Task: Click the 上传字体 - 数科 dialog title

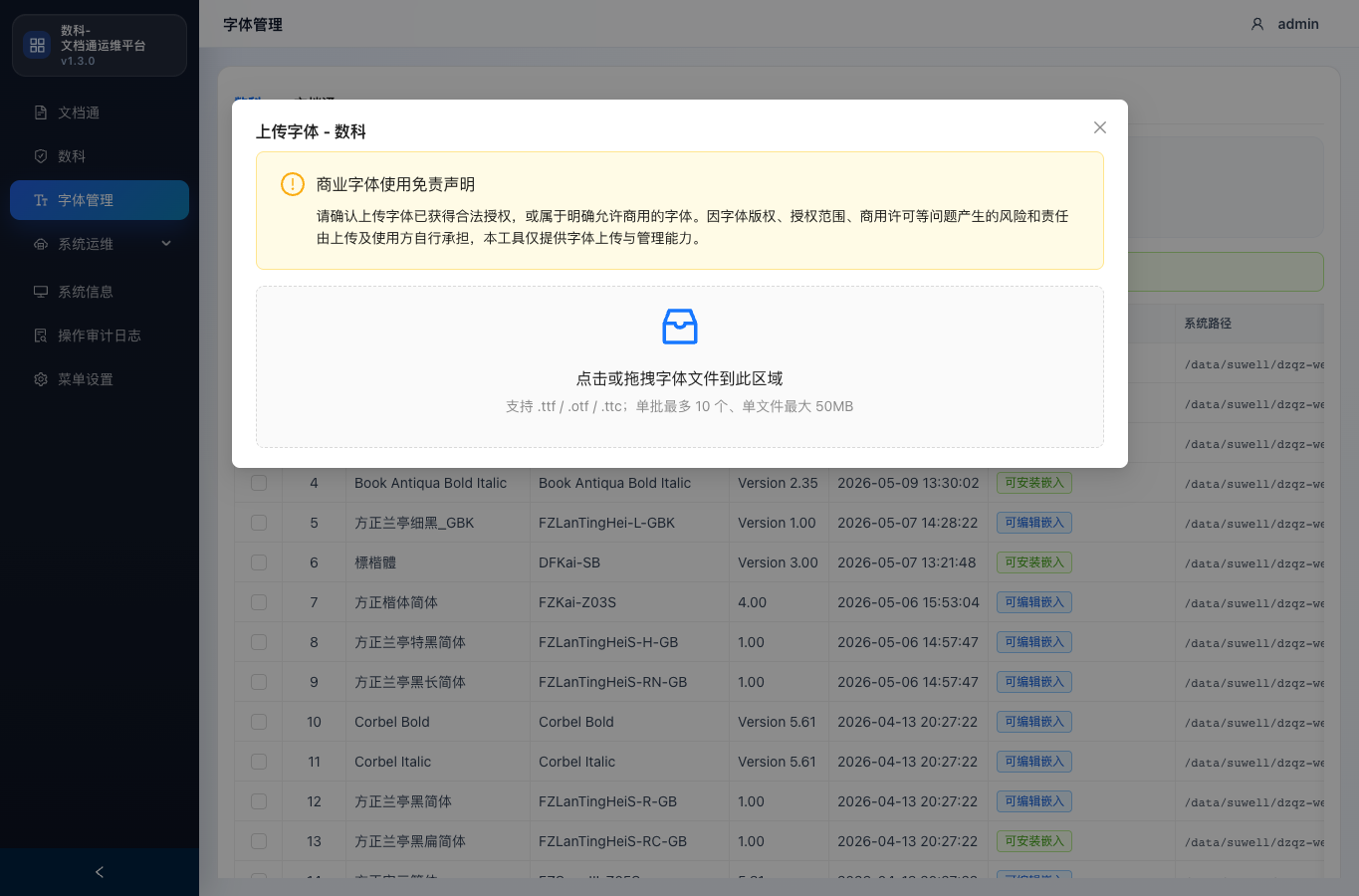Action: pyautogui.click(x=311, y=131)
